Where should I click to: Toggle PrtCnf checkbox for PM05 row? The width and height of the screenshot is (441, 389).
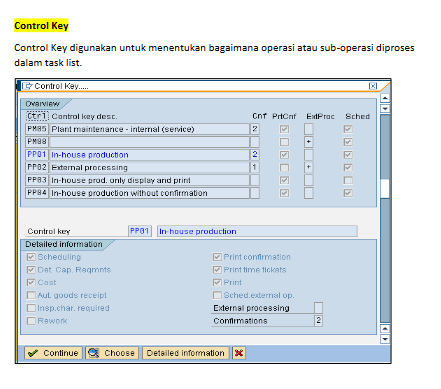click(284, 129)
